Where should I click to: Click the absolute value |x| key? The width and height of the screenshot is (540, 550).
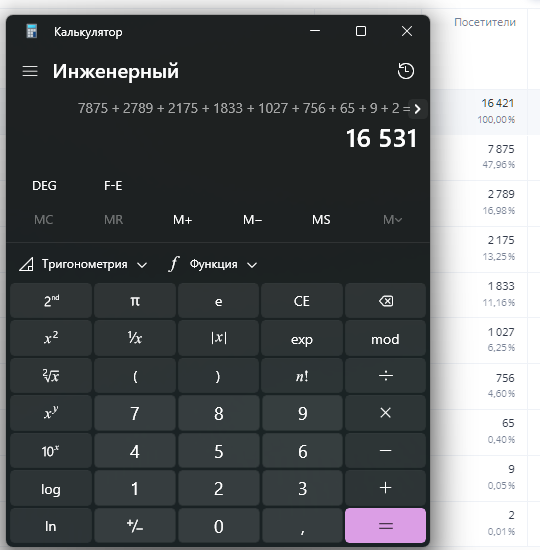[x=218, y=338]
